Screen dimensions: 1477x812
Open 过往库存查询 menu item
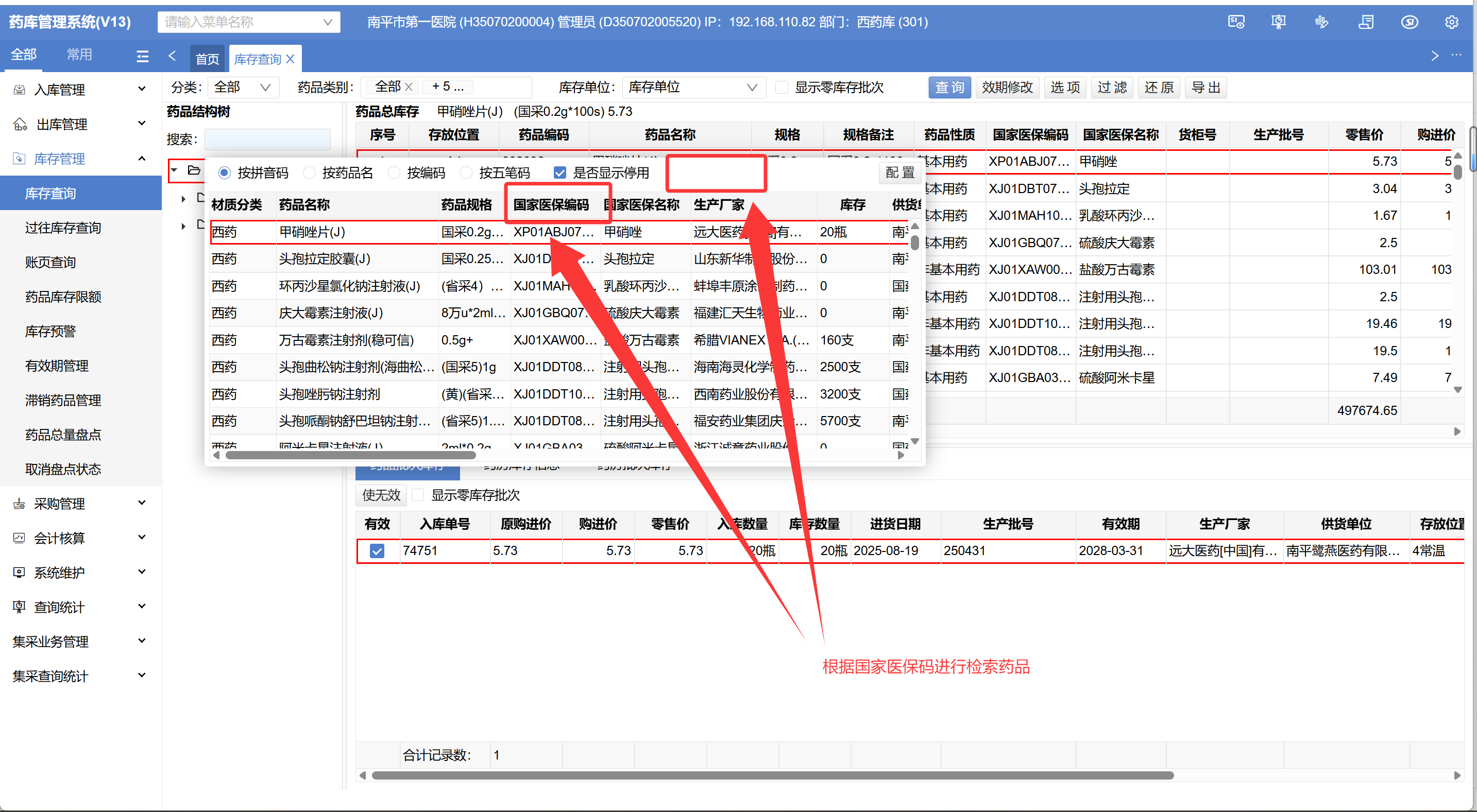click(x=63, y=228)
